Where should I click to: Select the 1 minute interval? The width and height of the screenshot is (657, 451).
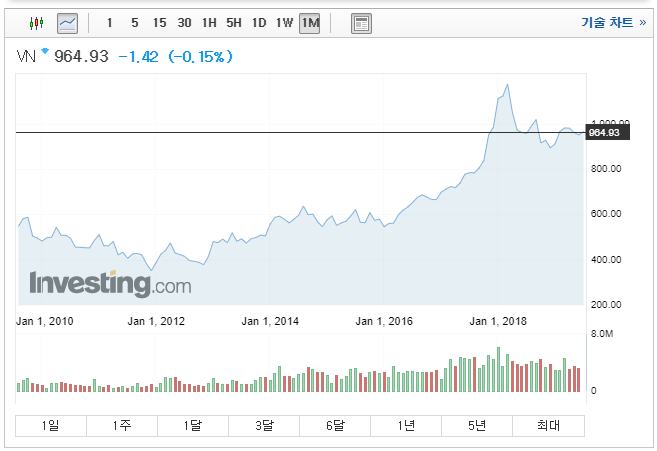pyautogui.click(x=109, y=23)
